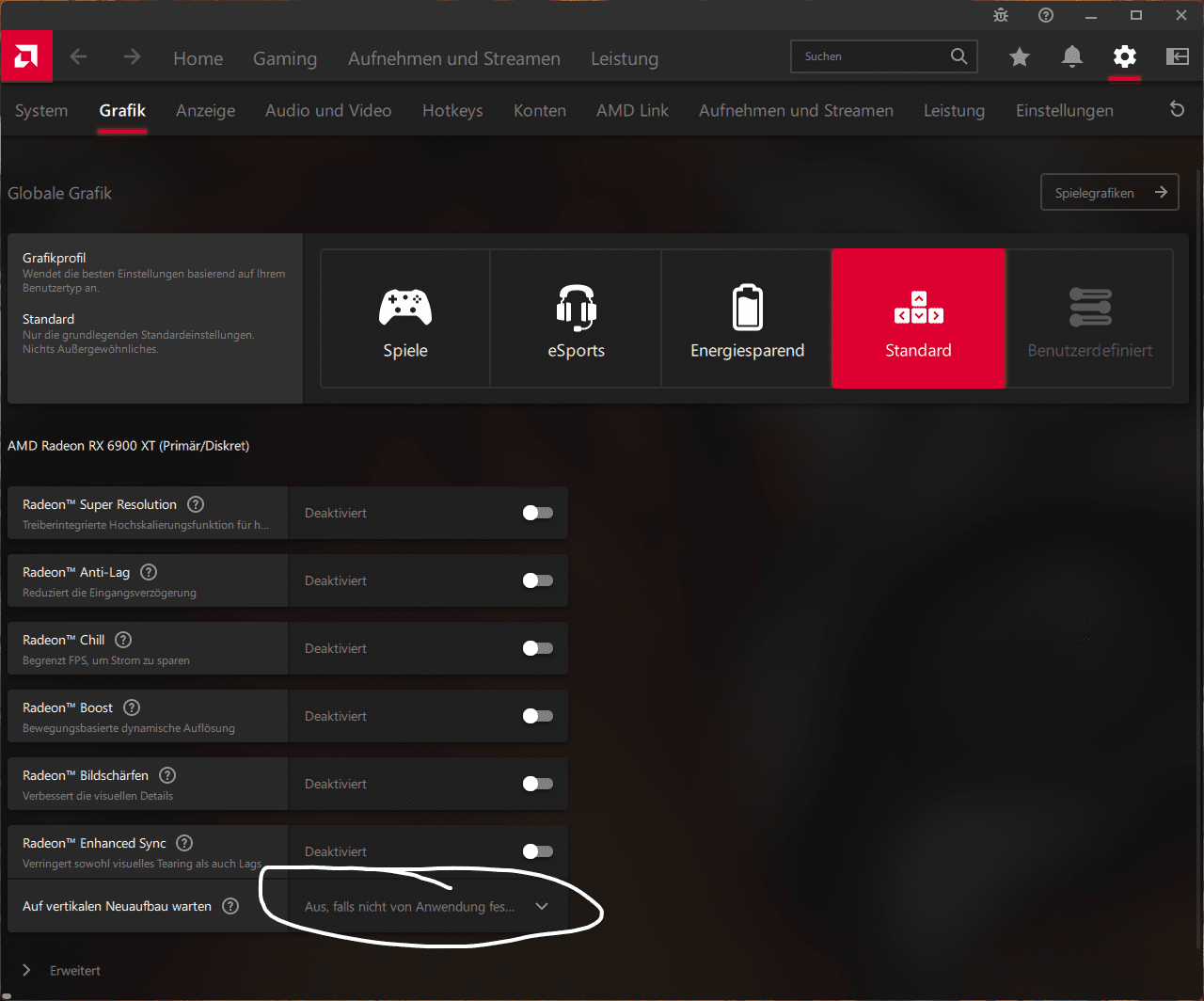Enable Radeon Anti-Lag toggle
Viewport: 1204px width, 1001px height.
coord(538,580)
